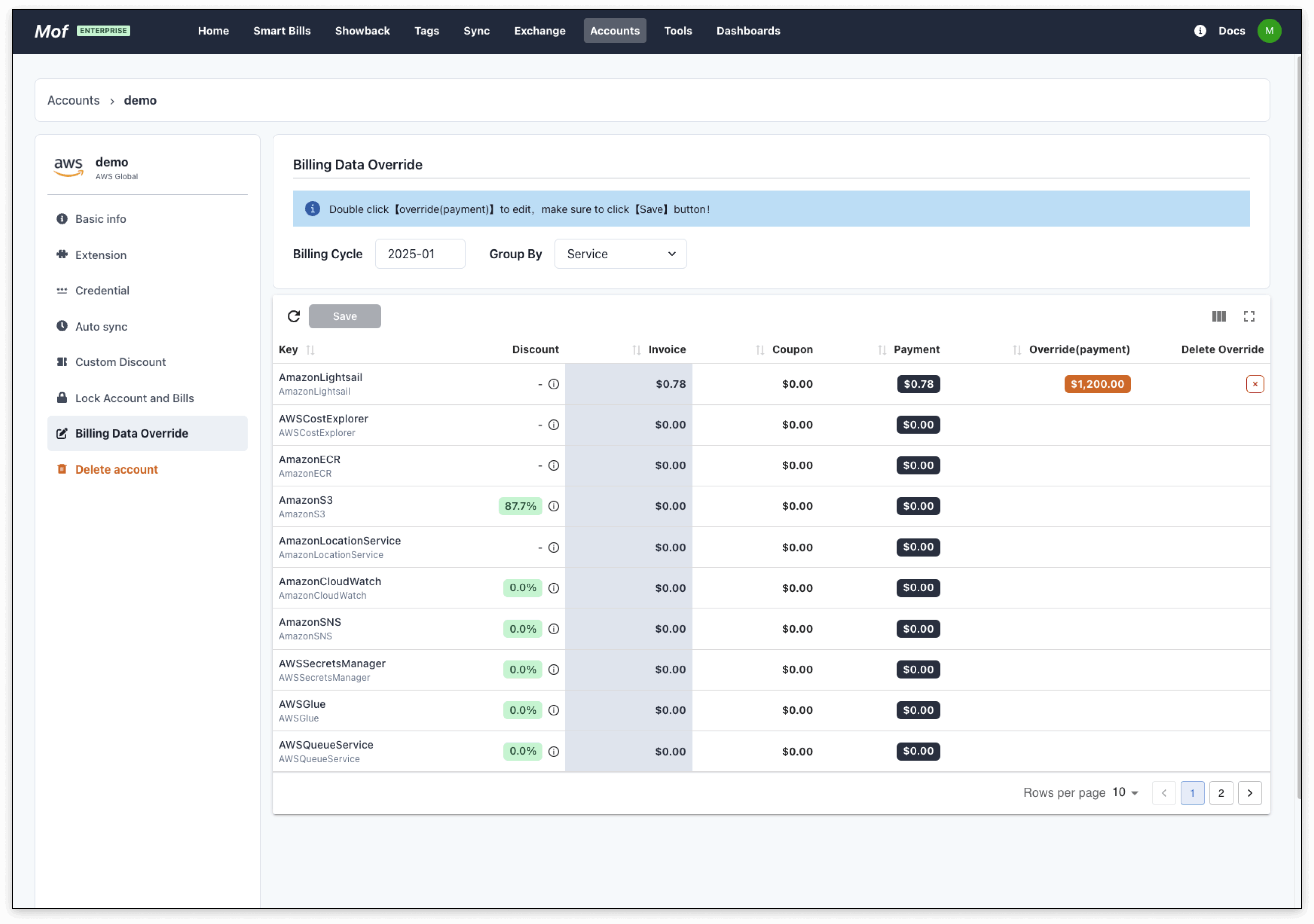Viewport: 1314px width, 924px height.
Task: Open Auto sync in sidebar
Action: coord(148,326)
